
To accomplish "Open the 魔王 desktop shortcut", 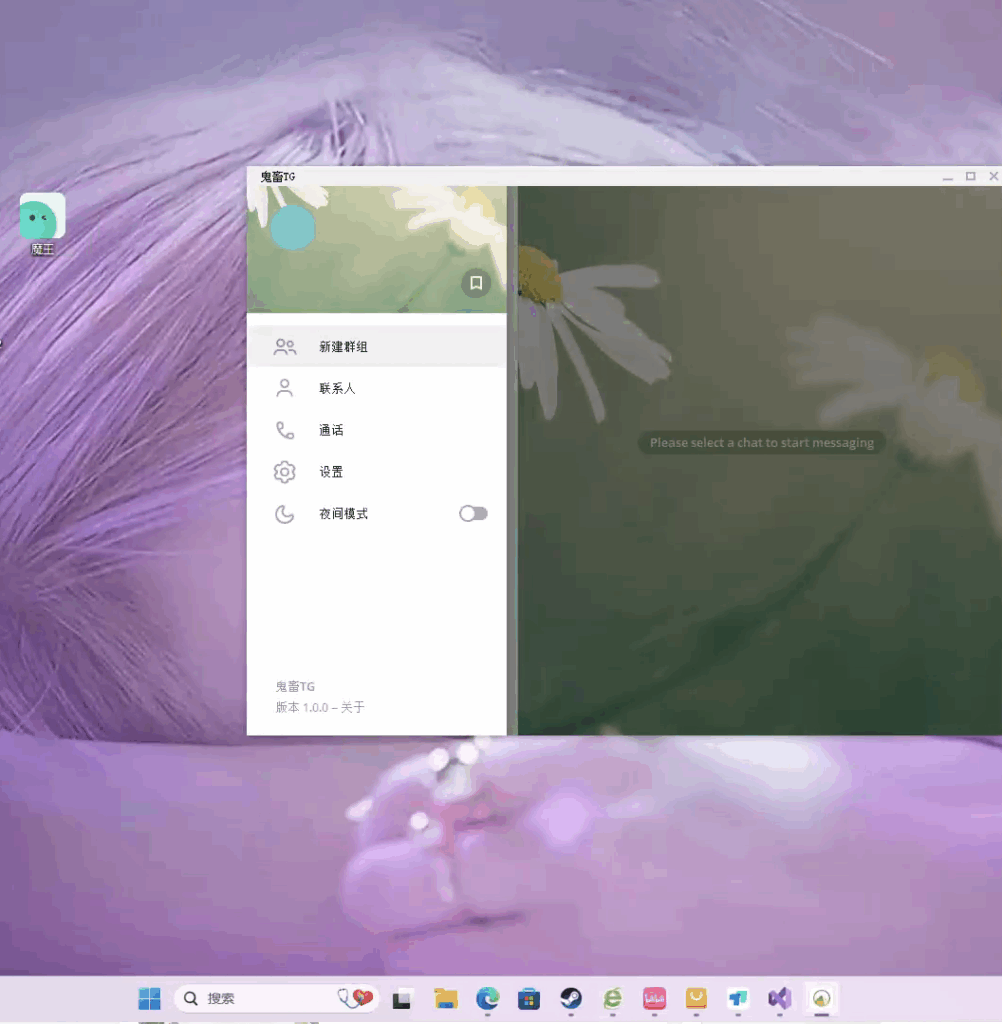I will [42, 214].
